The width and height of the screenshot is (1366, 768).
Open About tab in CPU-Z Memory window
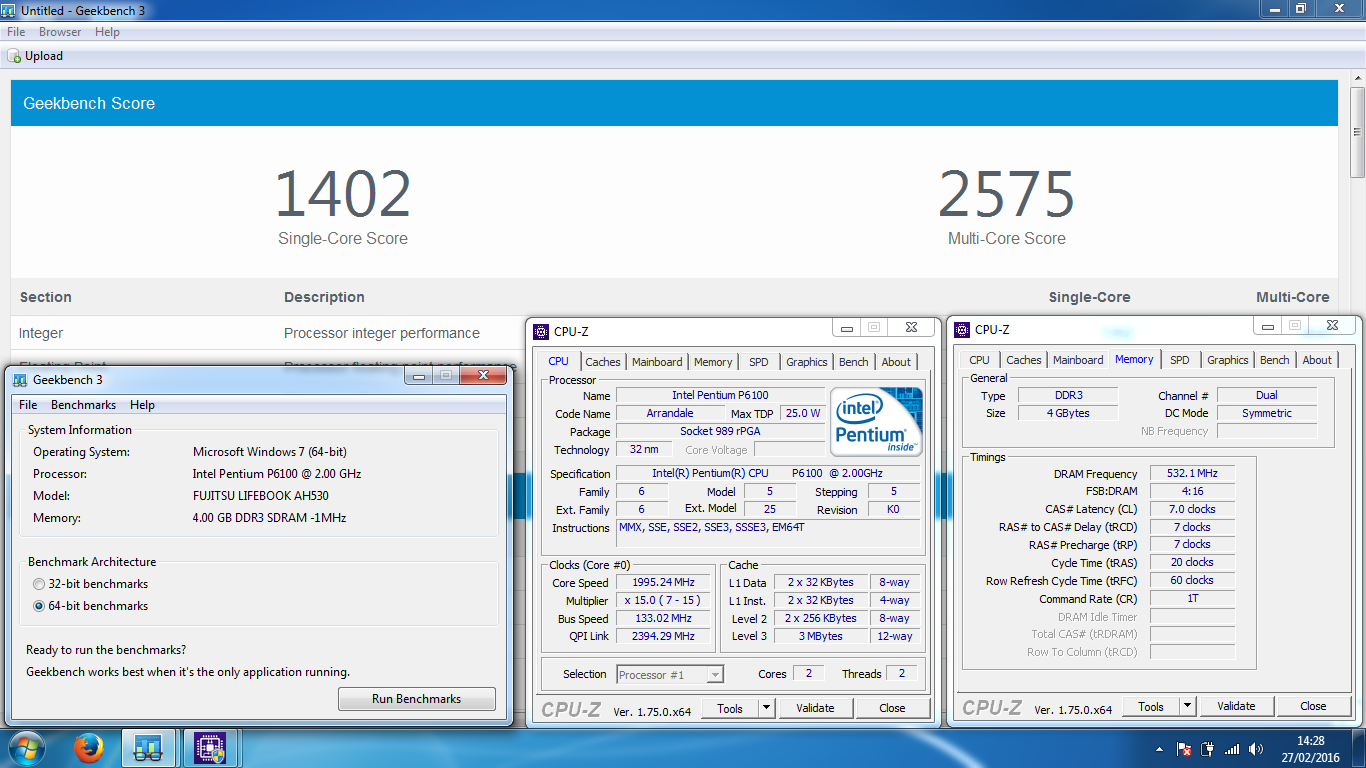point(1317,360)
